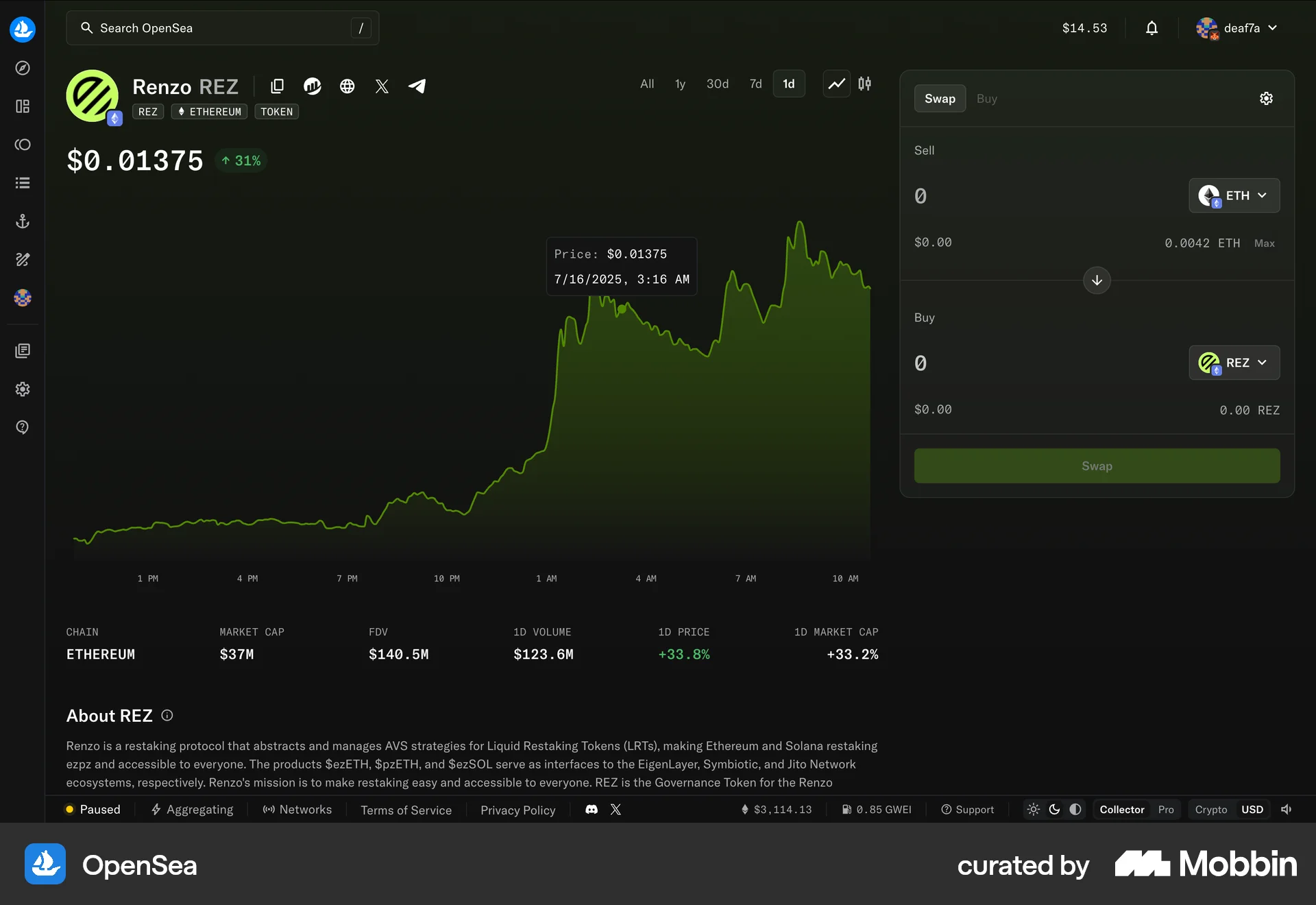The width and height of the screenshot is (1316, 905).
Task: Switch currency display to Crypto
Action: click(1210, 810)
